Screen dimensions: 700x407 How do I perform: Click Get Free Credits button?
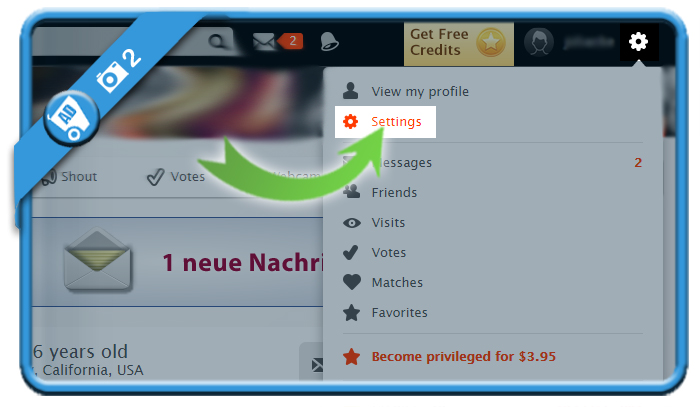[x=459, y=44]
